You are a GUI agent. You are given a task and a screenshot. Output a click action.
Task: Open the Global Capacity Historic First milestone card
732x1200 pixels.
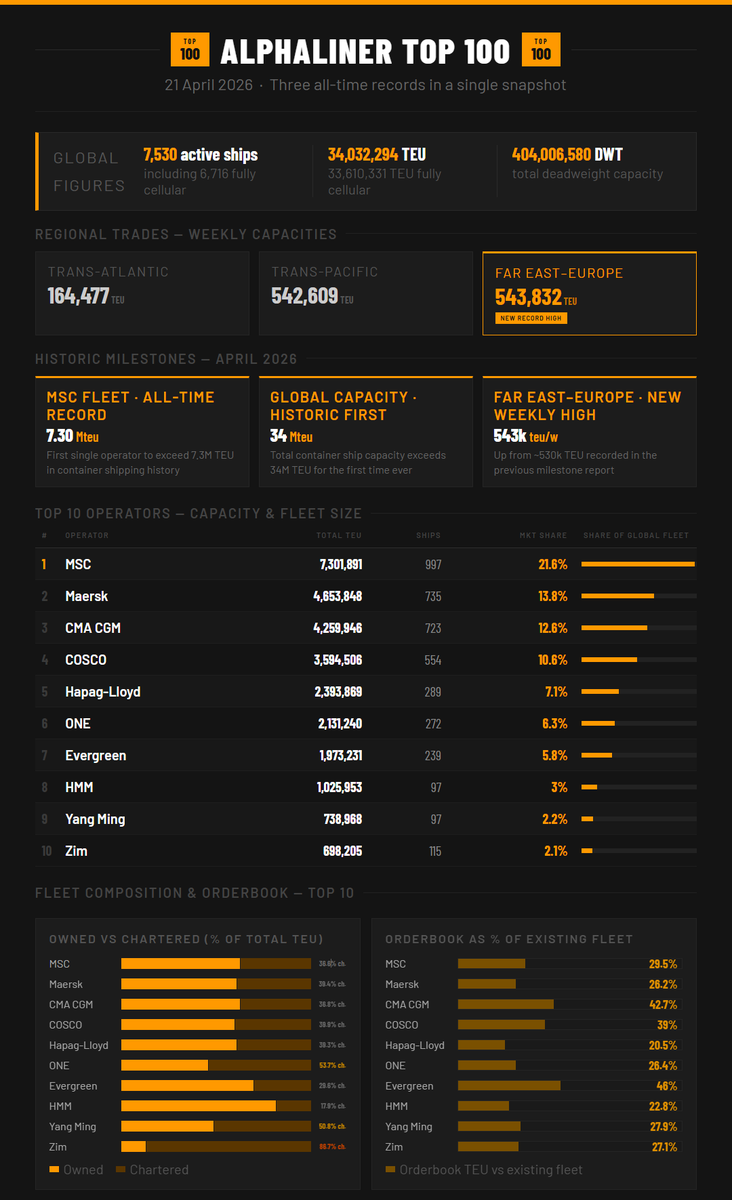point(366,432)
